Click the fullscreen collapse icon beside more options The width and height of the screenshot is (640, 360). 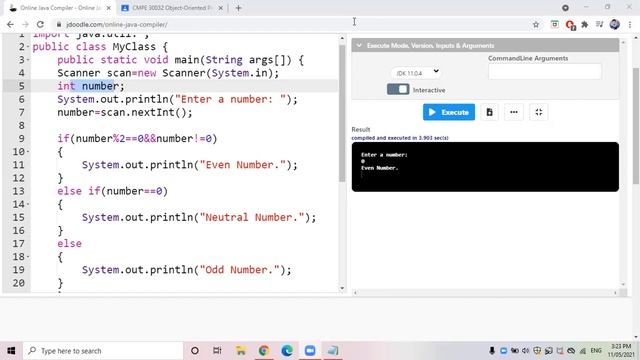pyautogui.click(x=539, y=112)
